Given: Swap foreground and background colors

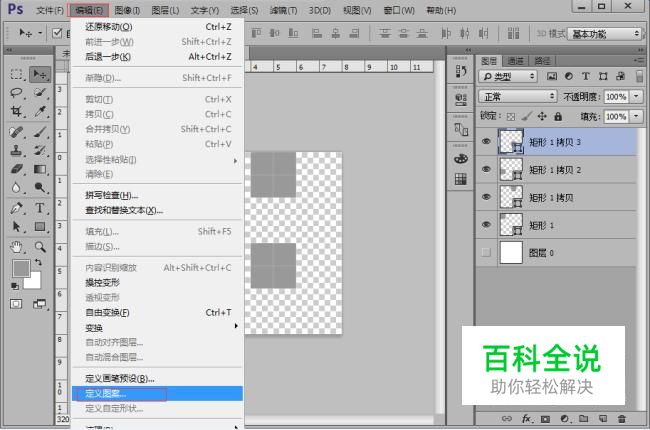Looking at the screenshot, I should [x=38, y=262].
